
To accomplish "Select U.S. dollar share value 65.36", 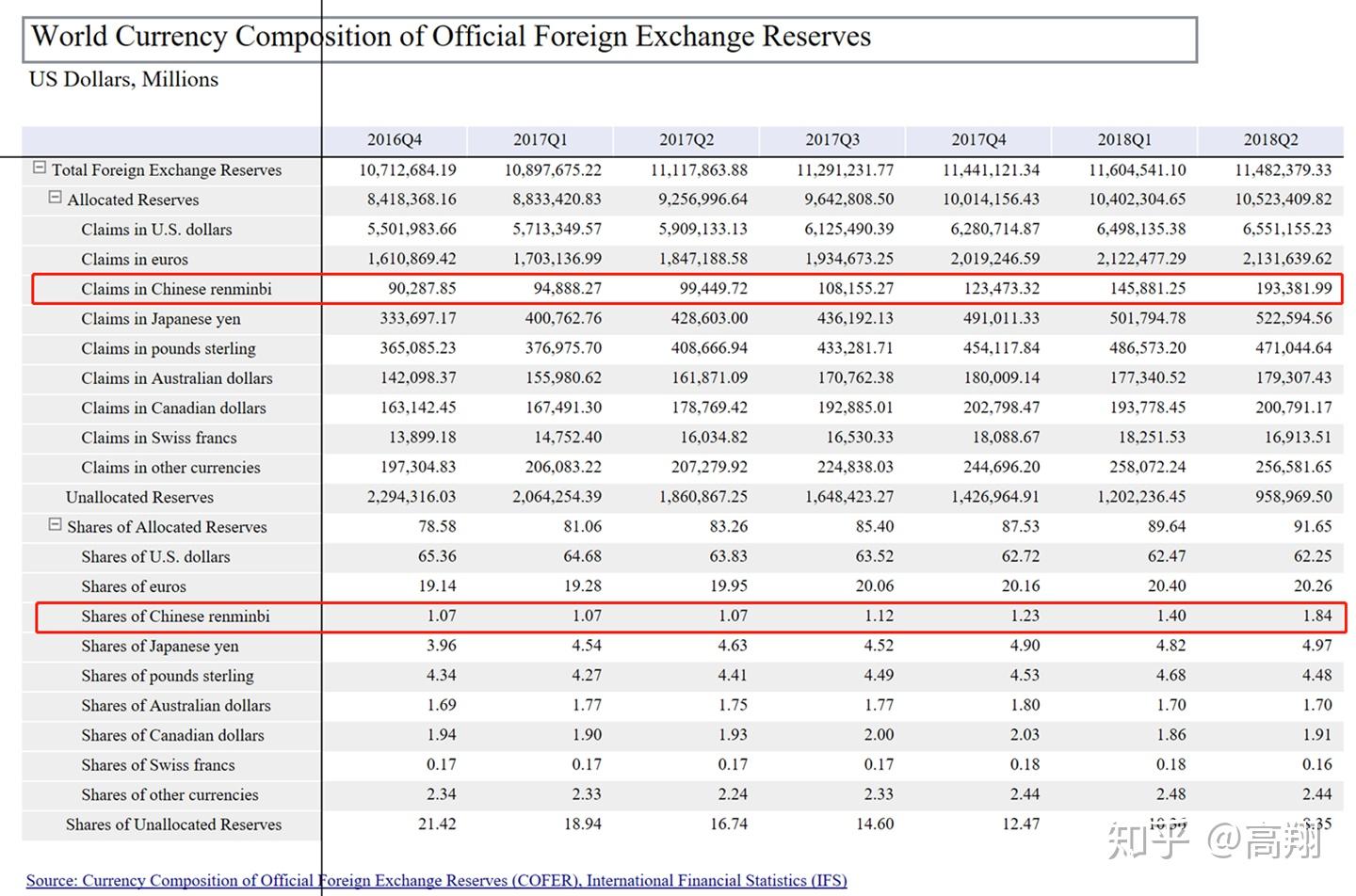I will [x=437, y=557].
